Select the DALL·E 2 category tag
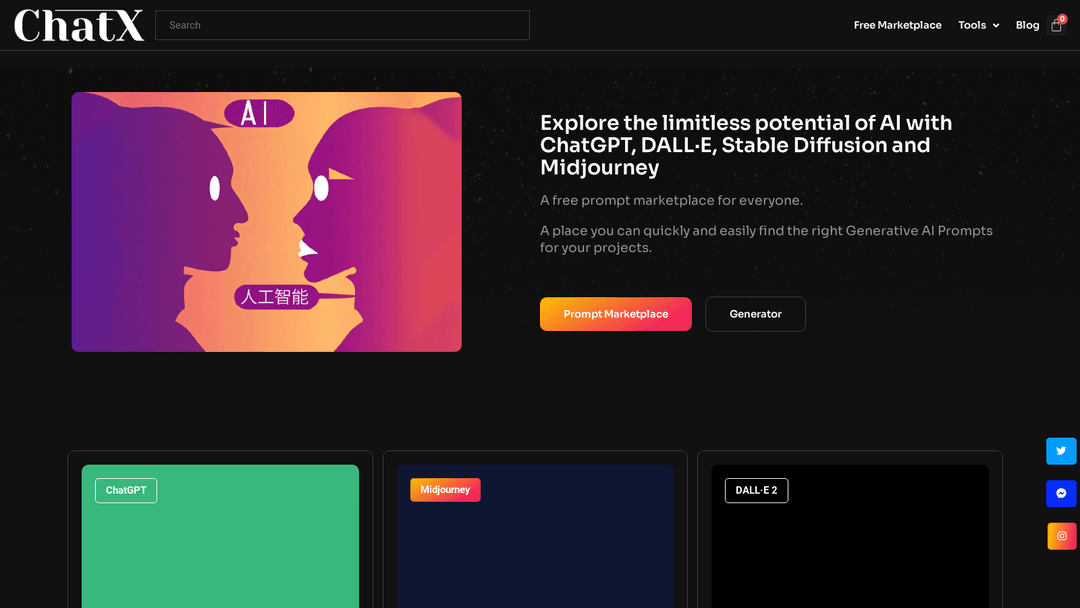Viewport: 1080px width, 608px height. 756,490
